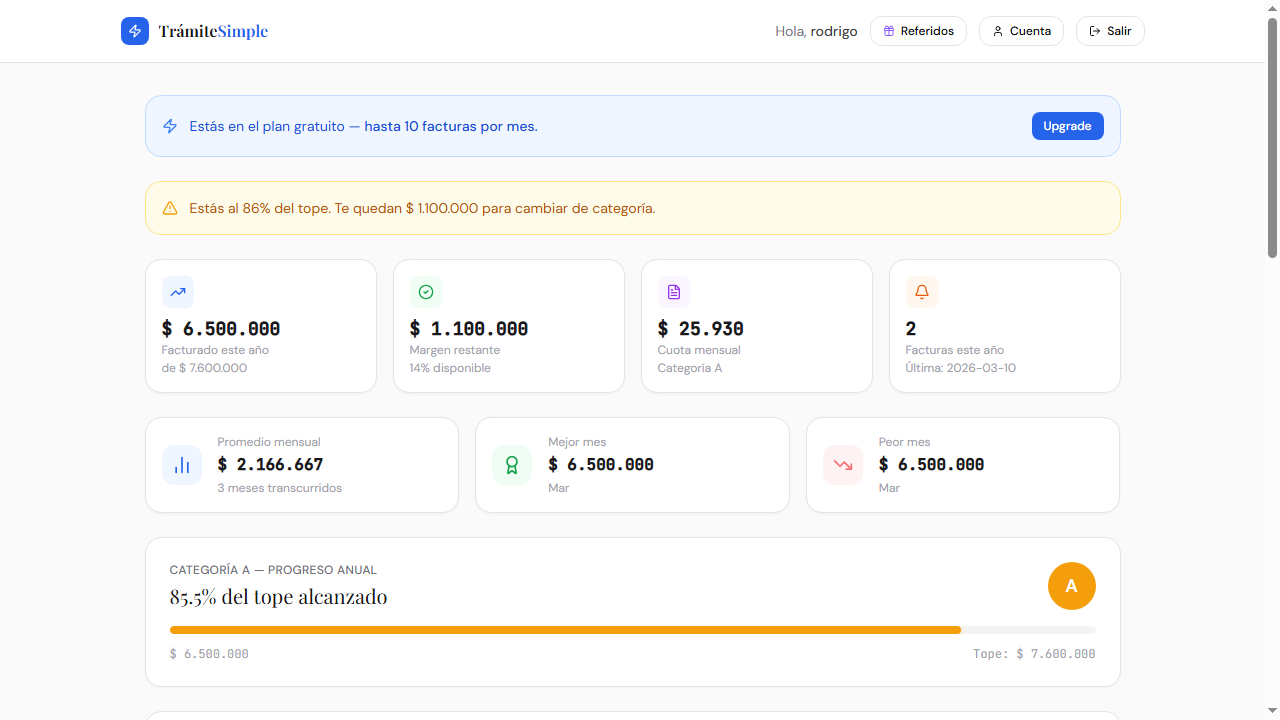Image resolution: width=1280 pixels, height=720 pixels.
Task: Click the TrámiteSimple lightning bolt logo
Action: point(135,31)
